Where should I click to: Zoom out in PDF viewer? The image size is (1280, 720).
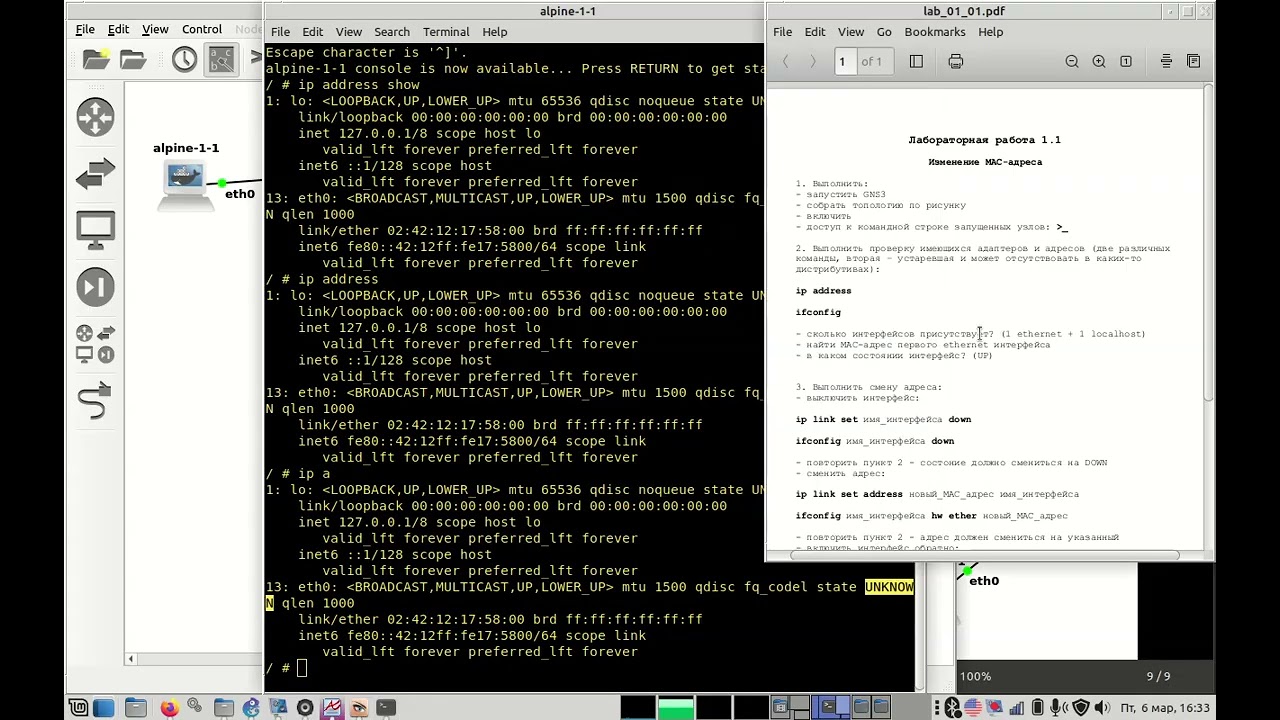point(1072,61)
